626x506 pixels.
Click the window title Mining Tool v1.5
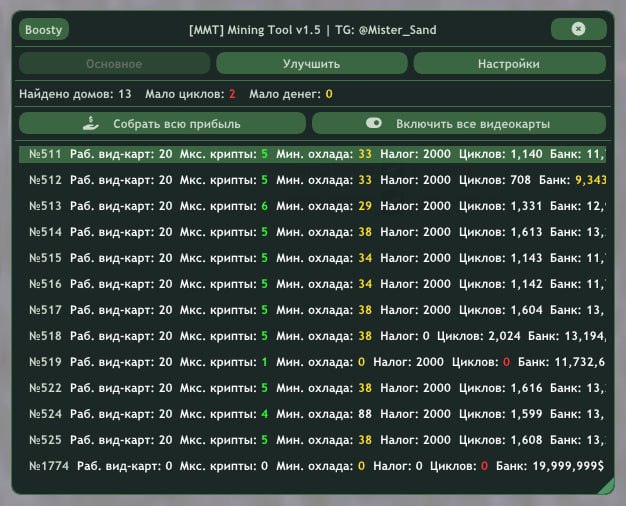click(313, 30)
